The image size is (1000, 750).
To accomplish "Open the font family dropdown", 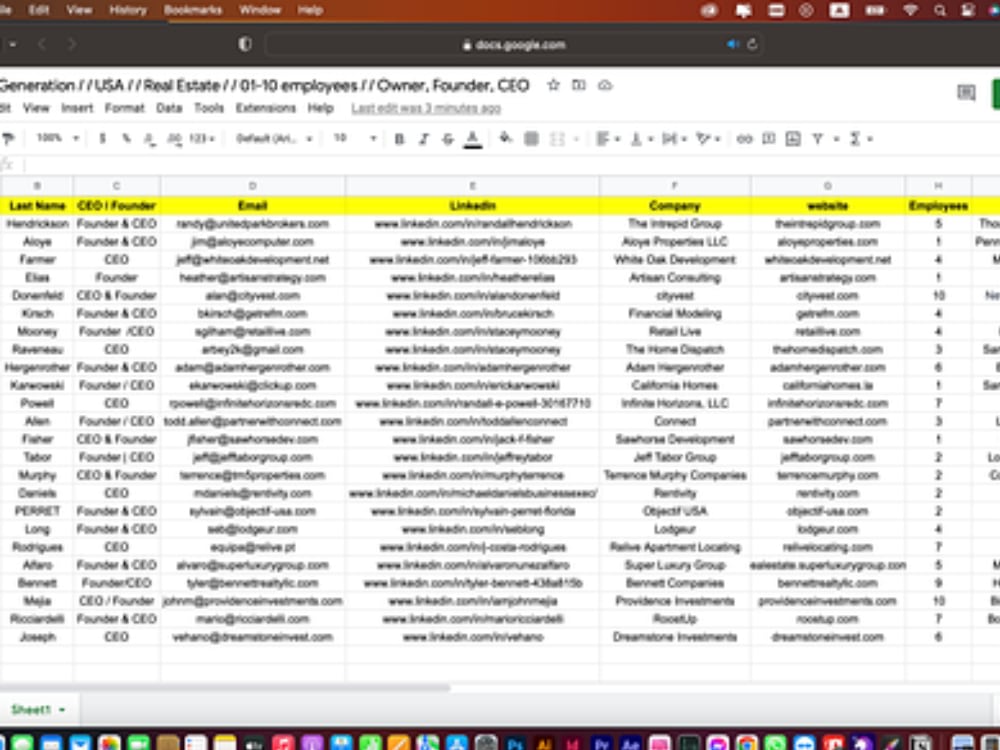I will pyautogui.click(x=274, y=138).
